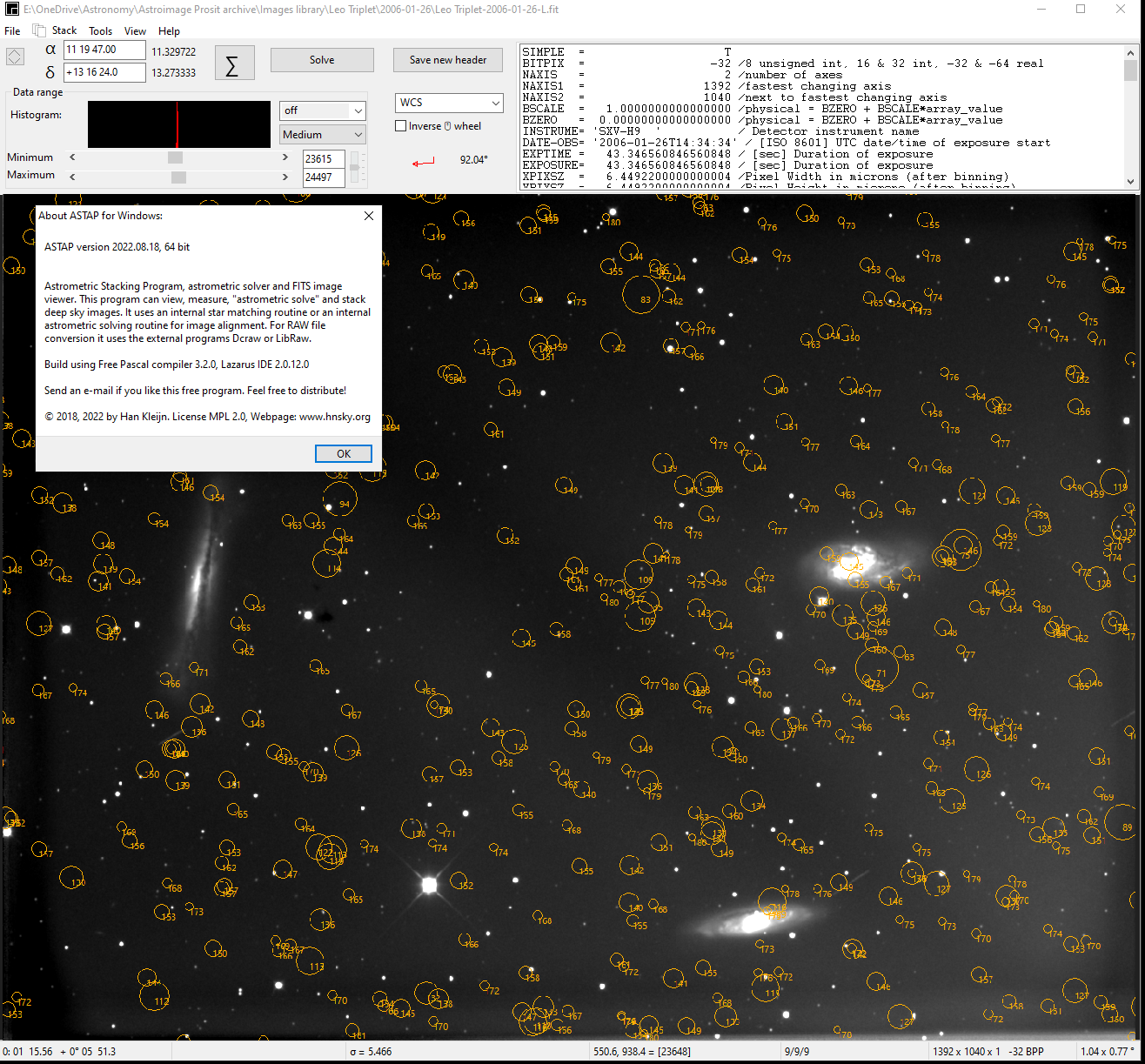Click the Minimum slider left arrow
The width and height of the screenshot is (1145, 1064).
pyautogui.click(x=72, y=157)
